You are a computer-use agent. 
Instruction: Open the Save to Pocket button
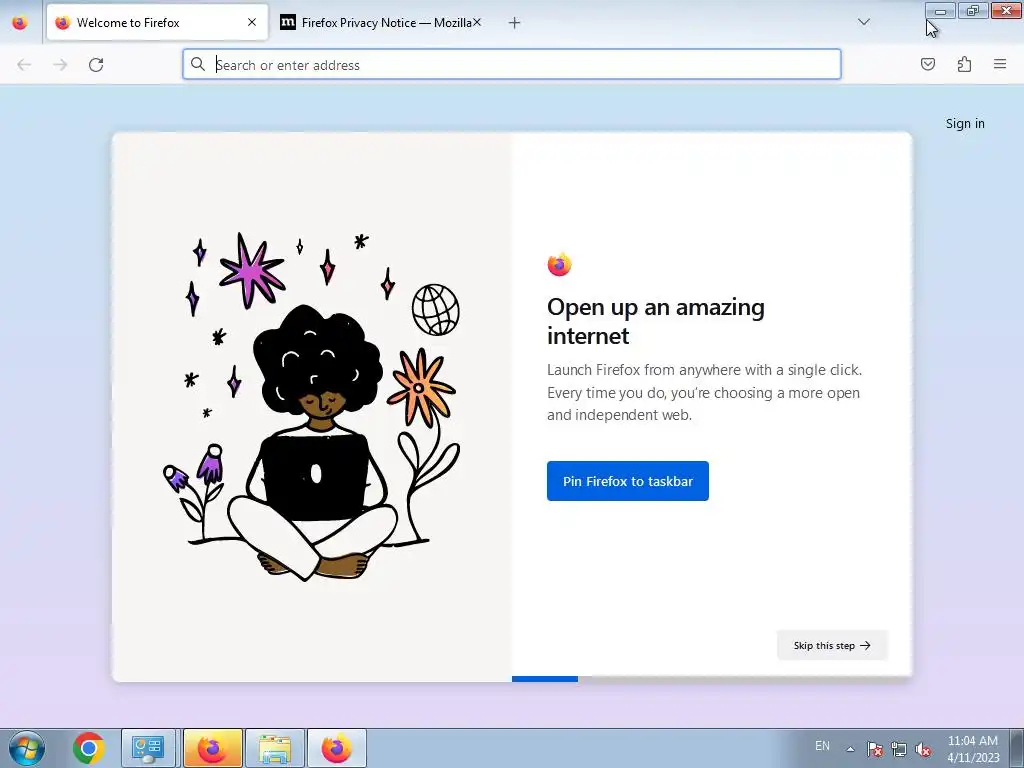point(928,64)
